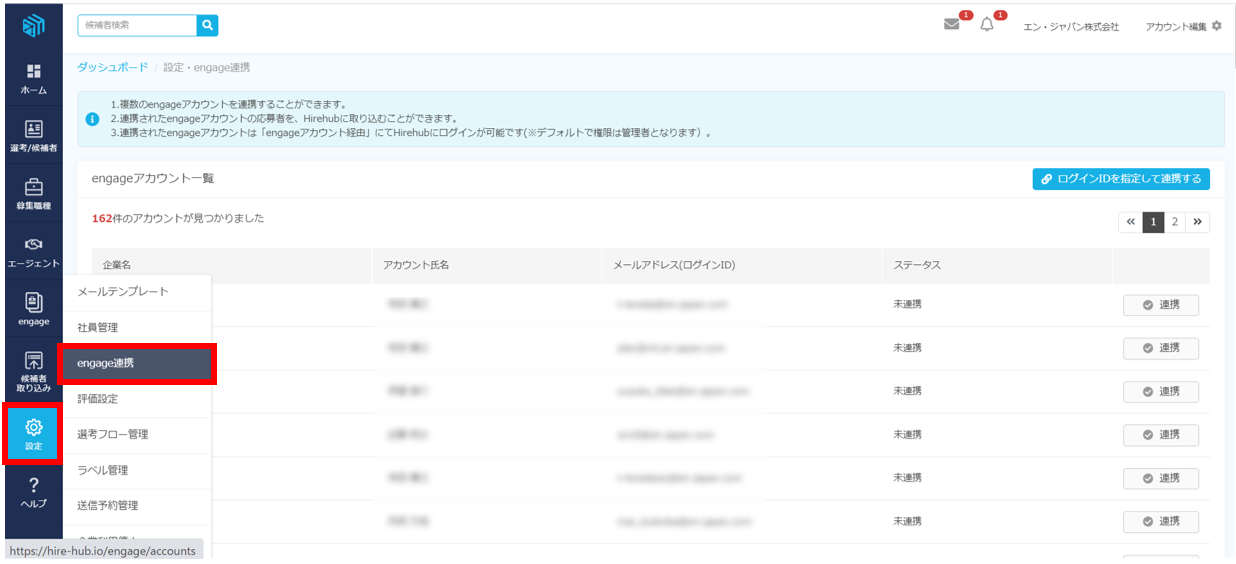This screenshot has height=564, width=1236.
Task: Click the mail envelope notification icon
Action: pyautogui.click(x=951, y=25)
